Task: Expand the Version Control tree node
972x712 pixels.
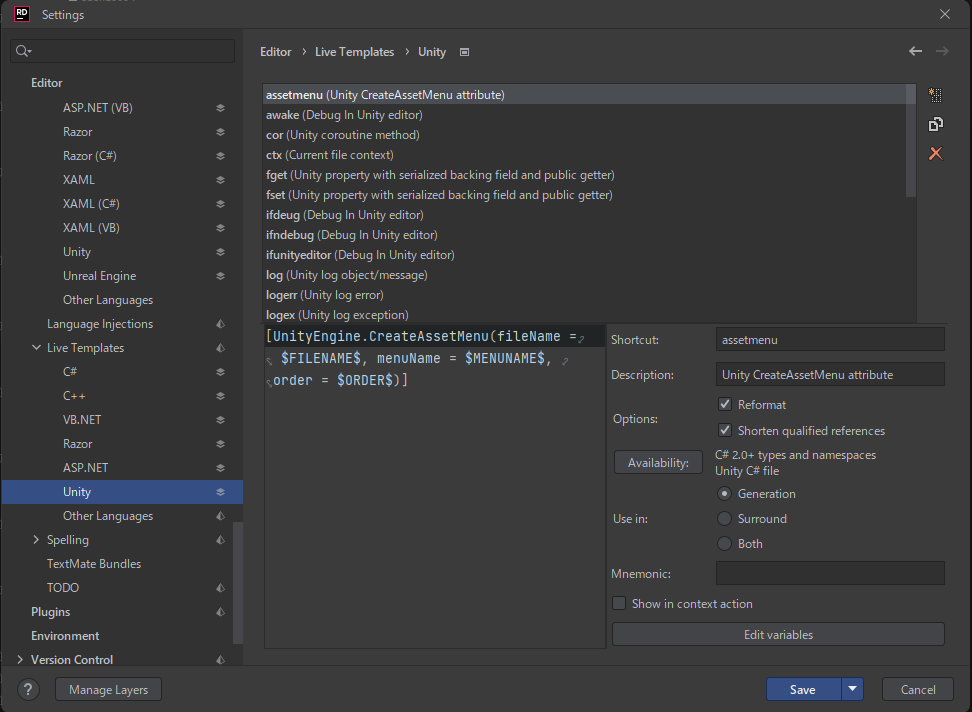Action: [x=20, y=659]
